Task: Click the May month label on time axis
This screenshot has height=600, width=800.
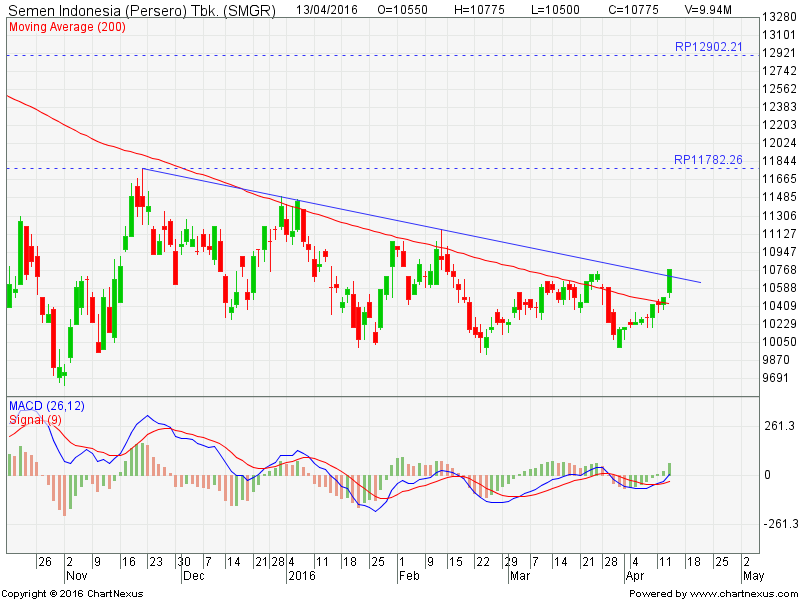Action: point(754,576)
